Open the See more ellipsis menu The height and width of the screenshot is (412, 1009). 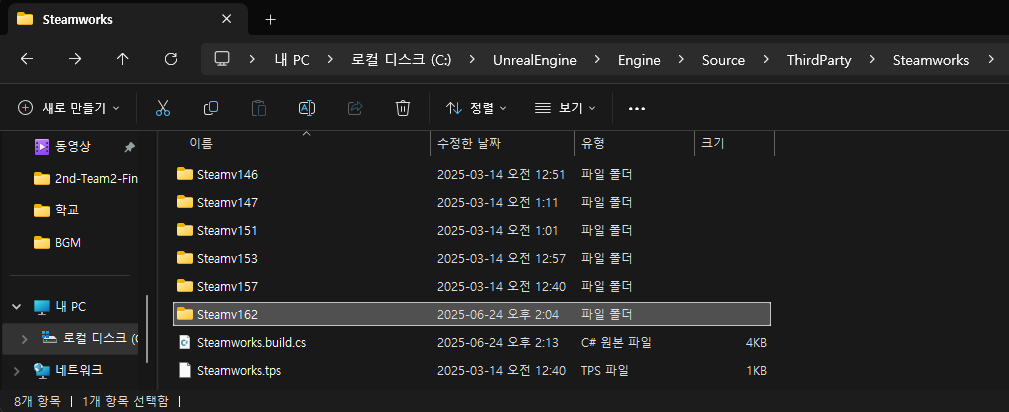pyautogui.click(x=636, y=108)
